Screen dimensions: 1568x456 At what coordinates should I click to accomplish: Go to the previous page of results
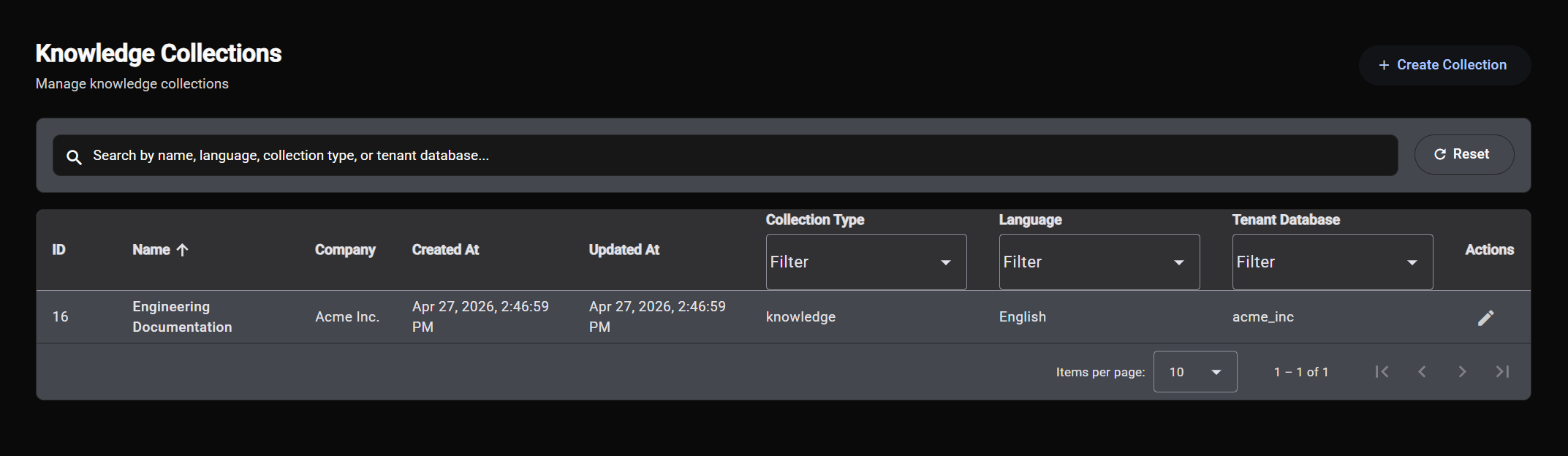(x=1422, y=372)
